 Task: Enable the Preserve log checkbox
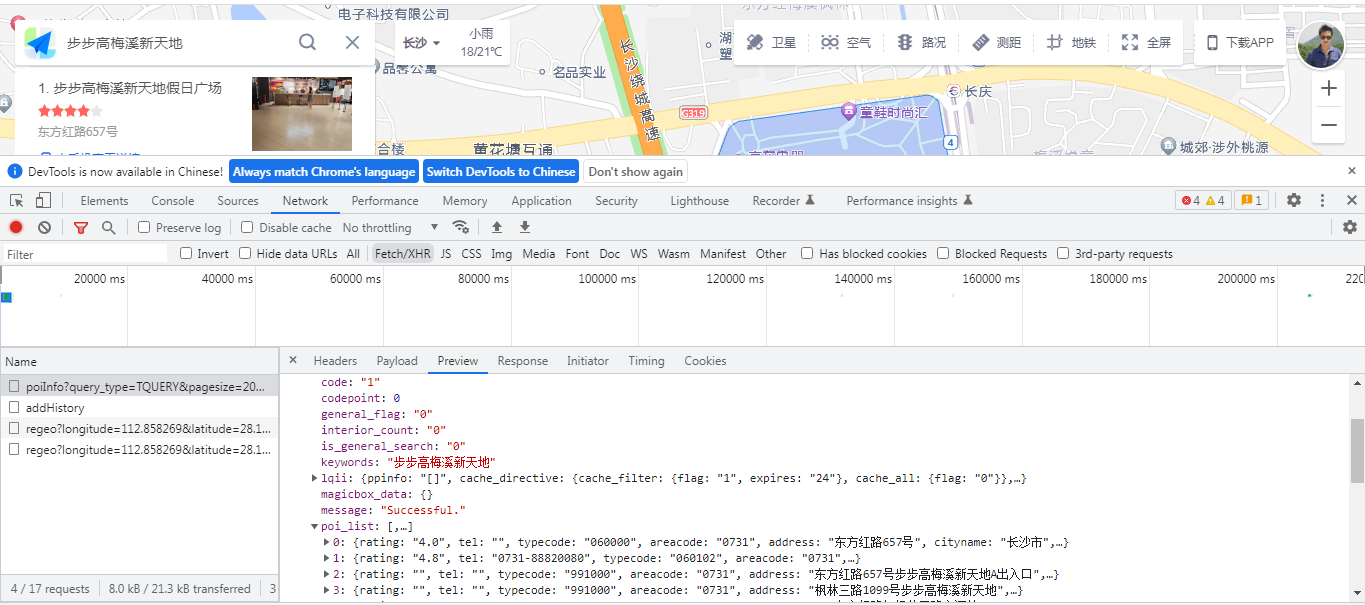pyautogui.click(x=144, y=227)
